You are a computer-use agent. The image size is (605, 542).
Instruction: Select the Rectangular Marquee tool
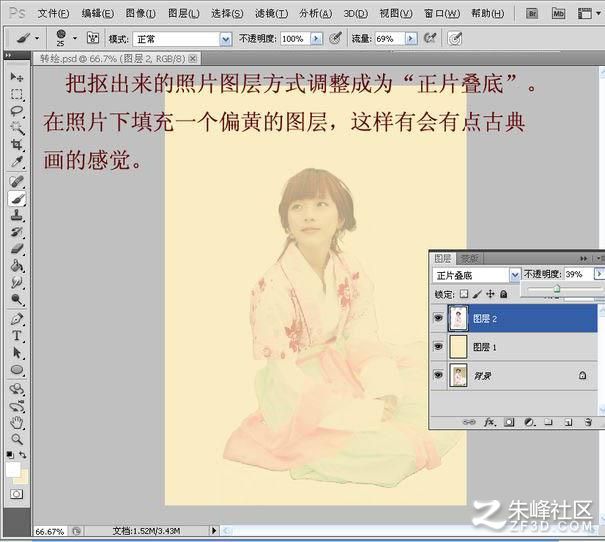(x=17, y=94)
